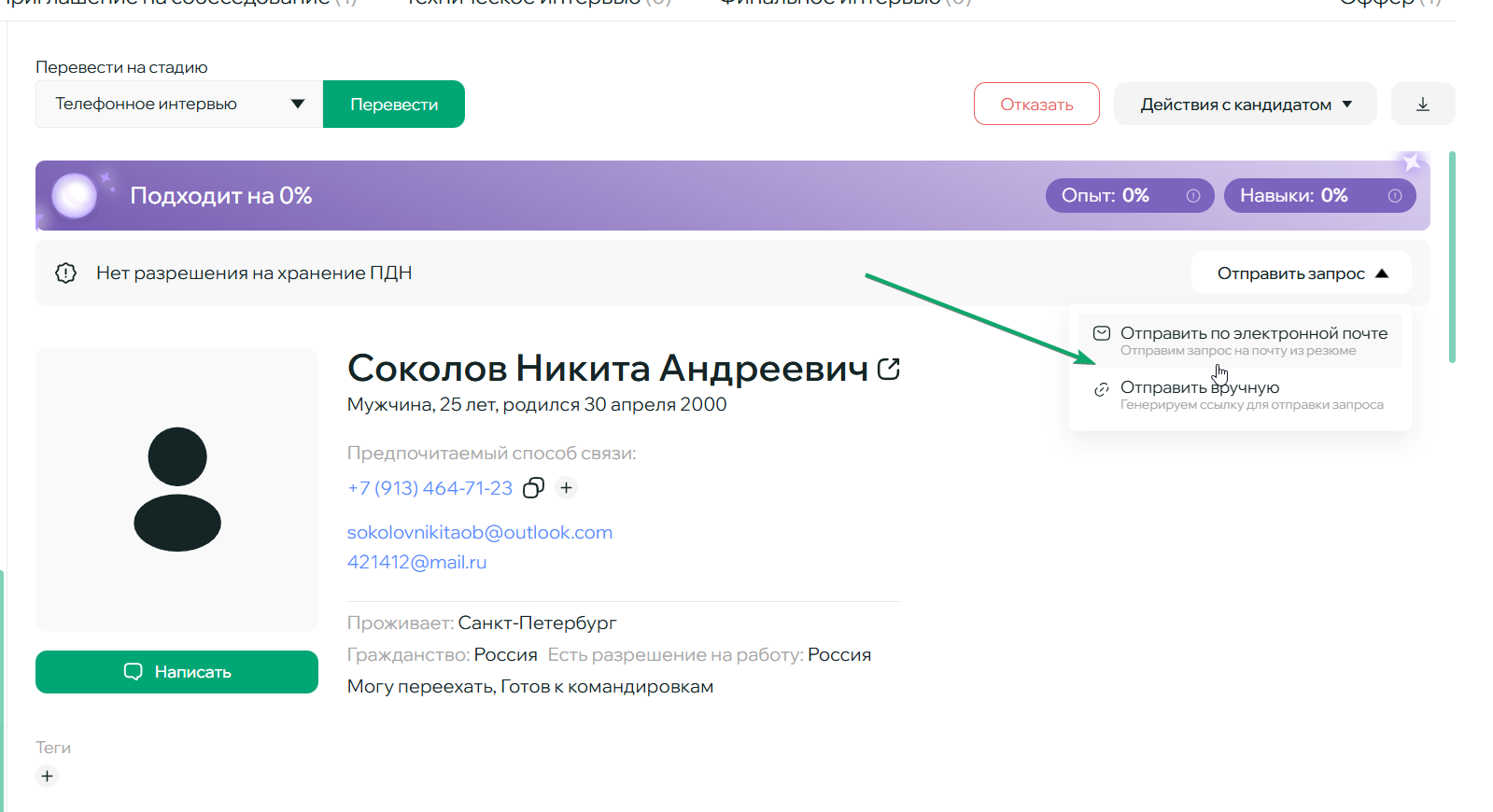Click the Подходит на 0% match banner text
The image size is (1493, 812).
(x=221, y=195)
